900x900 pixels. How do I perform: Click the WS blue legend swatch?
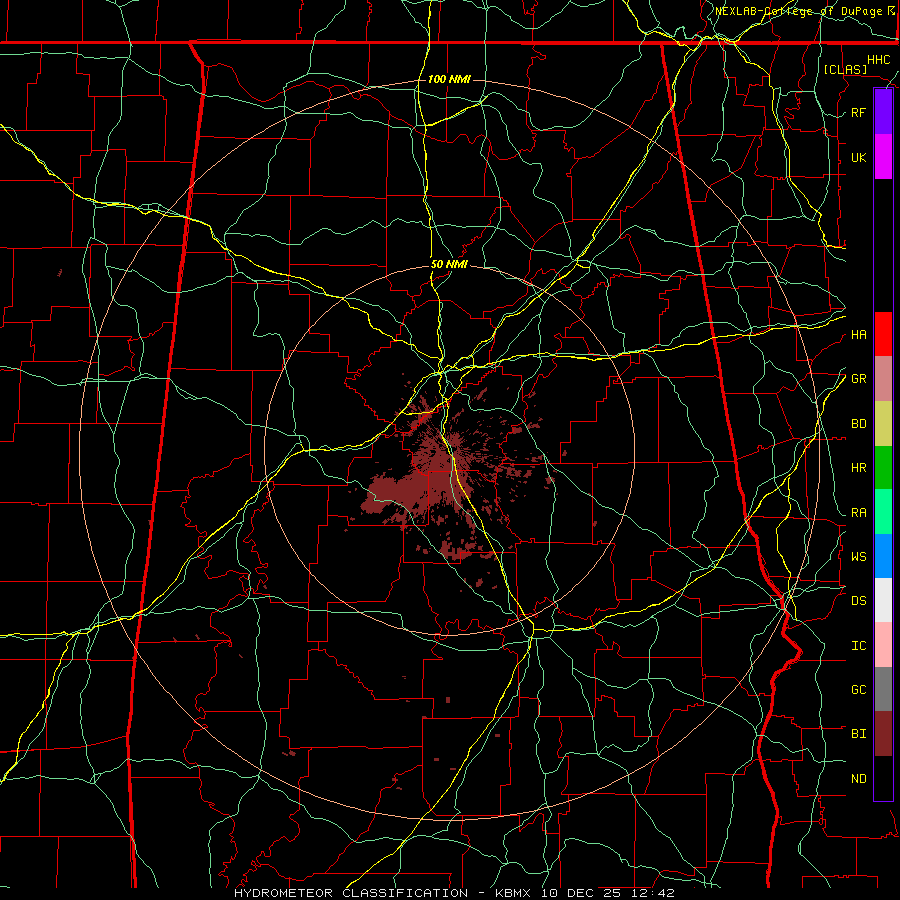[883, 556]
